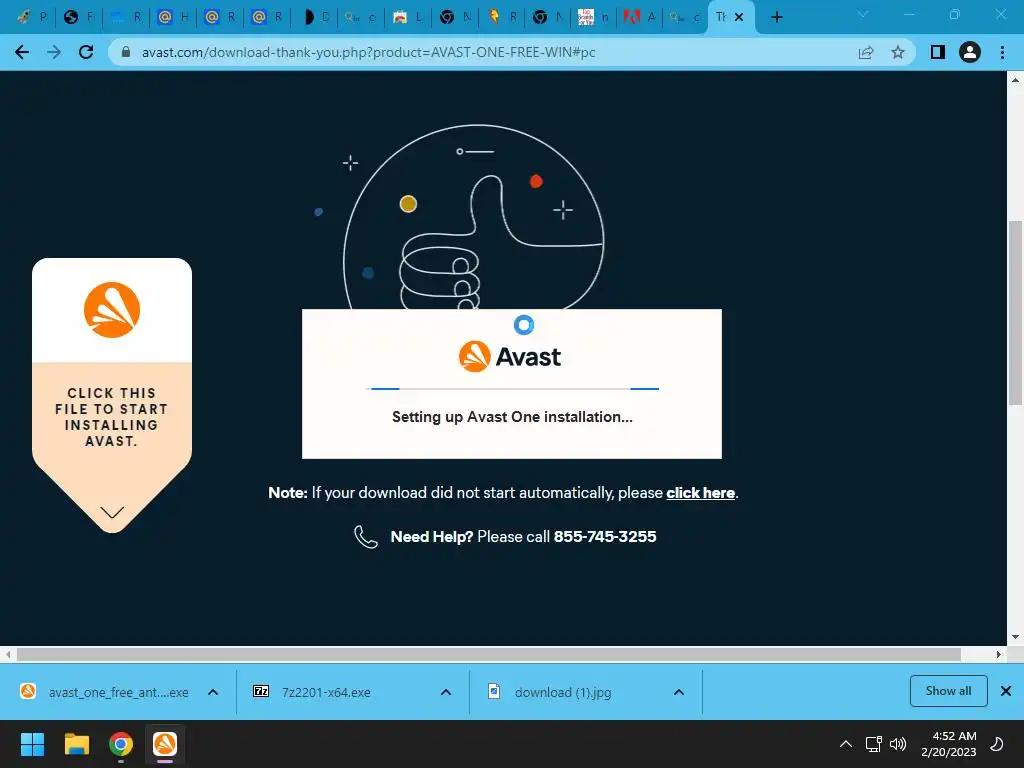Show hidden system tray icons
Screen dimensions: 1024x768
[x=846, y=744]
